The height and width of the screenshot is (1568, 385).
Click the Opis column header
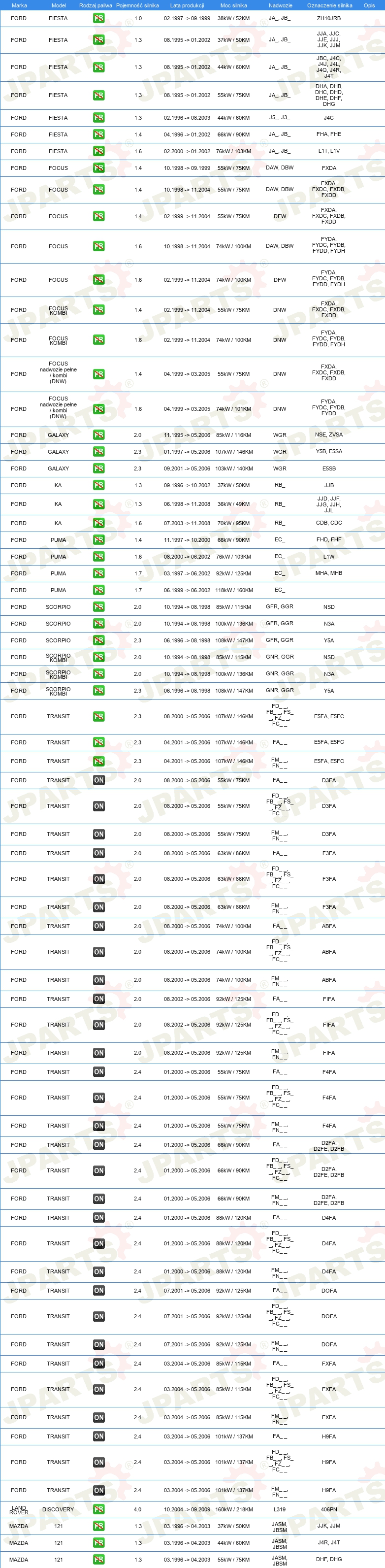369,5
